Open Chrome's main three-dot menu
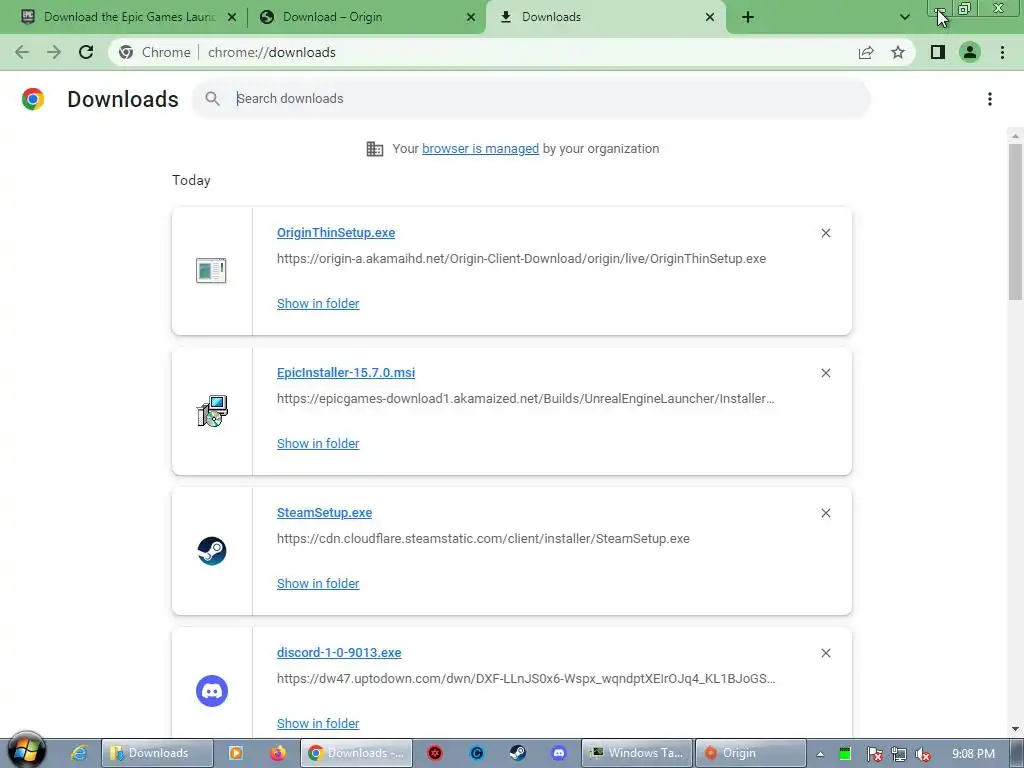 pos(1002,52)
